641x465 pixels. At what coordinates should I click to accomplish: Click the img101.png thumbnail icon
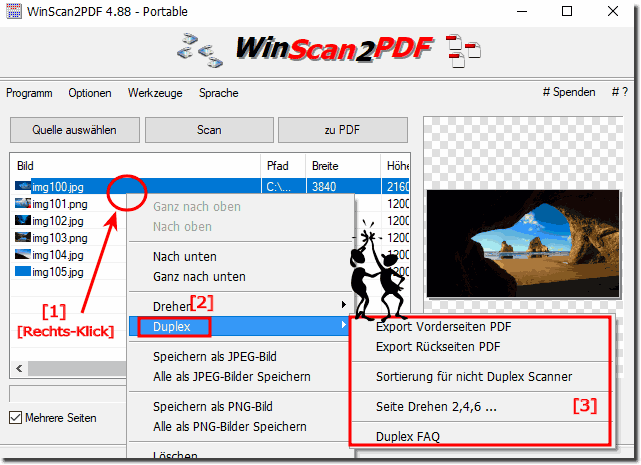click(x=23, y=203)
